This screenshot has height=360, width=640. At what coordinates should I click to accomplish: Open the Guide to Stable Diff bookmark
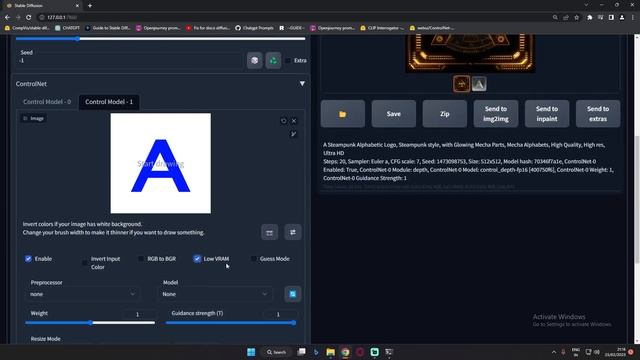108,28
